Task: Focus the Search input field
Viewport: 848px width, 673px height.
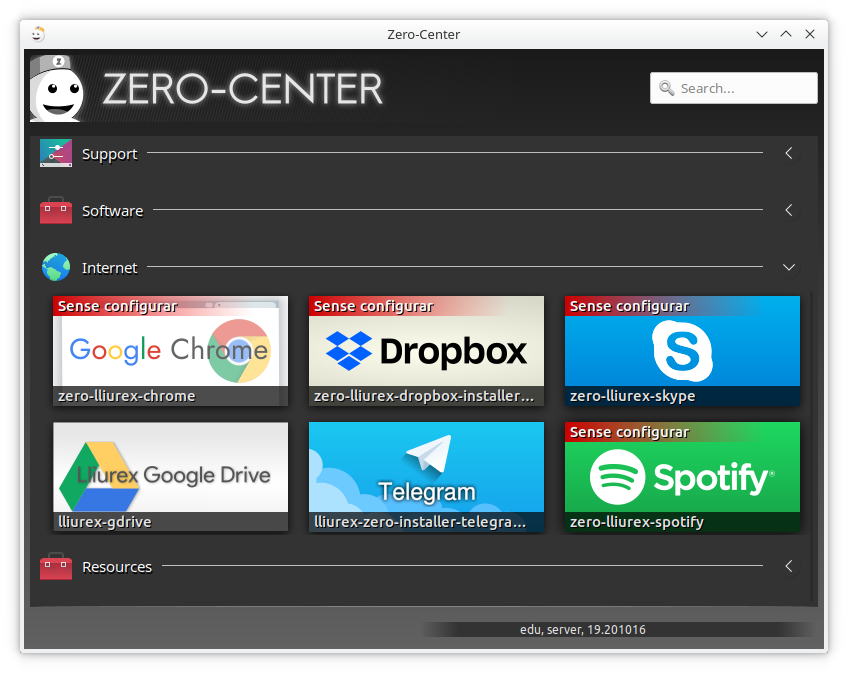Action: coord(733,88)
